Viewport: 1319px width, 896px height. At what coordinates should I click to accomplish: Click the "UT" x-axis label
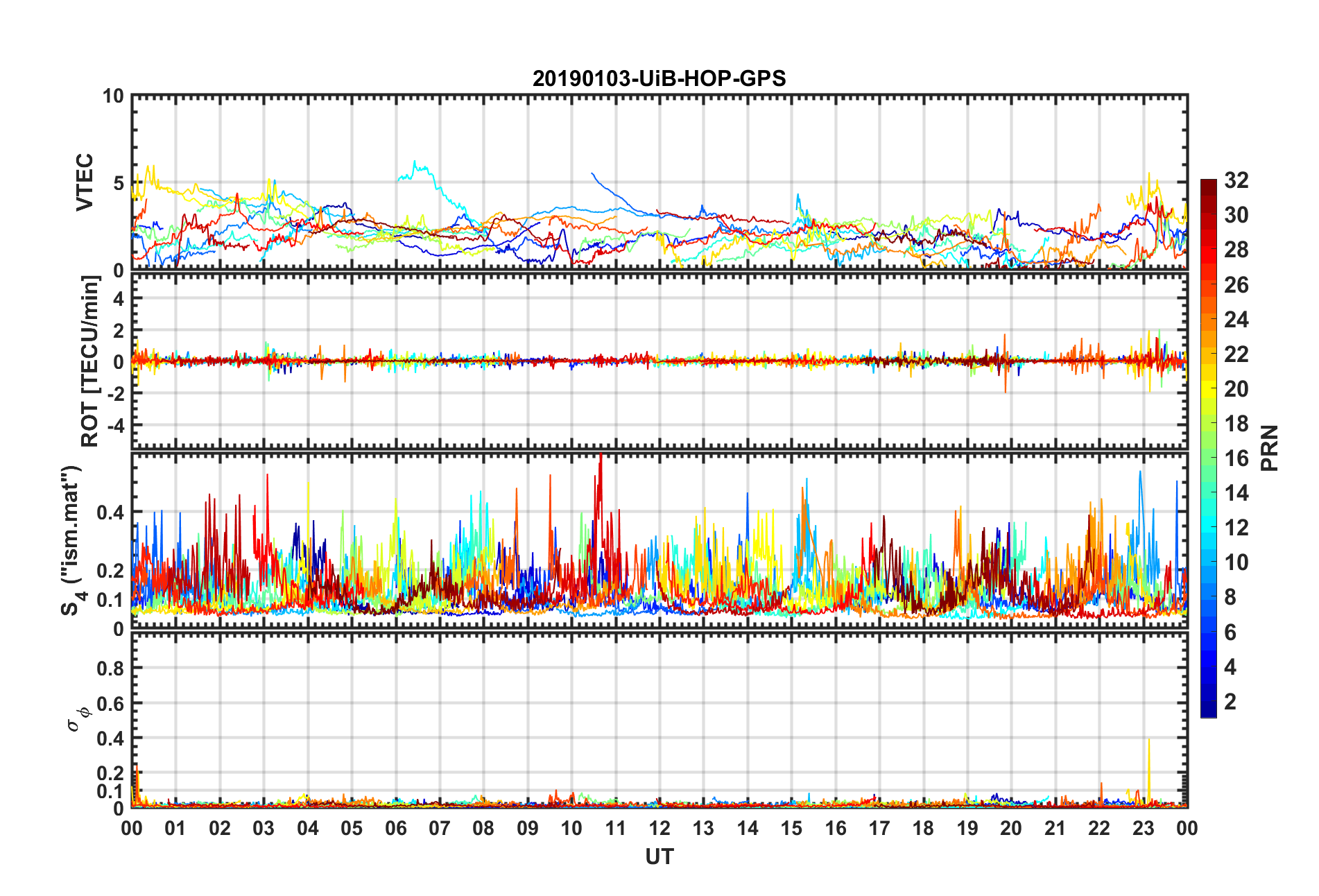[659, 857]
